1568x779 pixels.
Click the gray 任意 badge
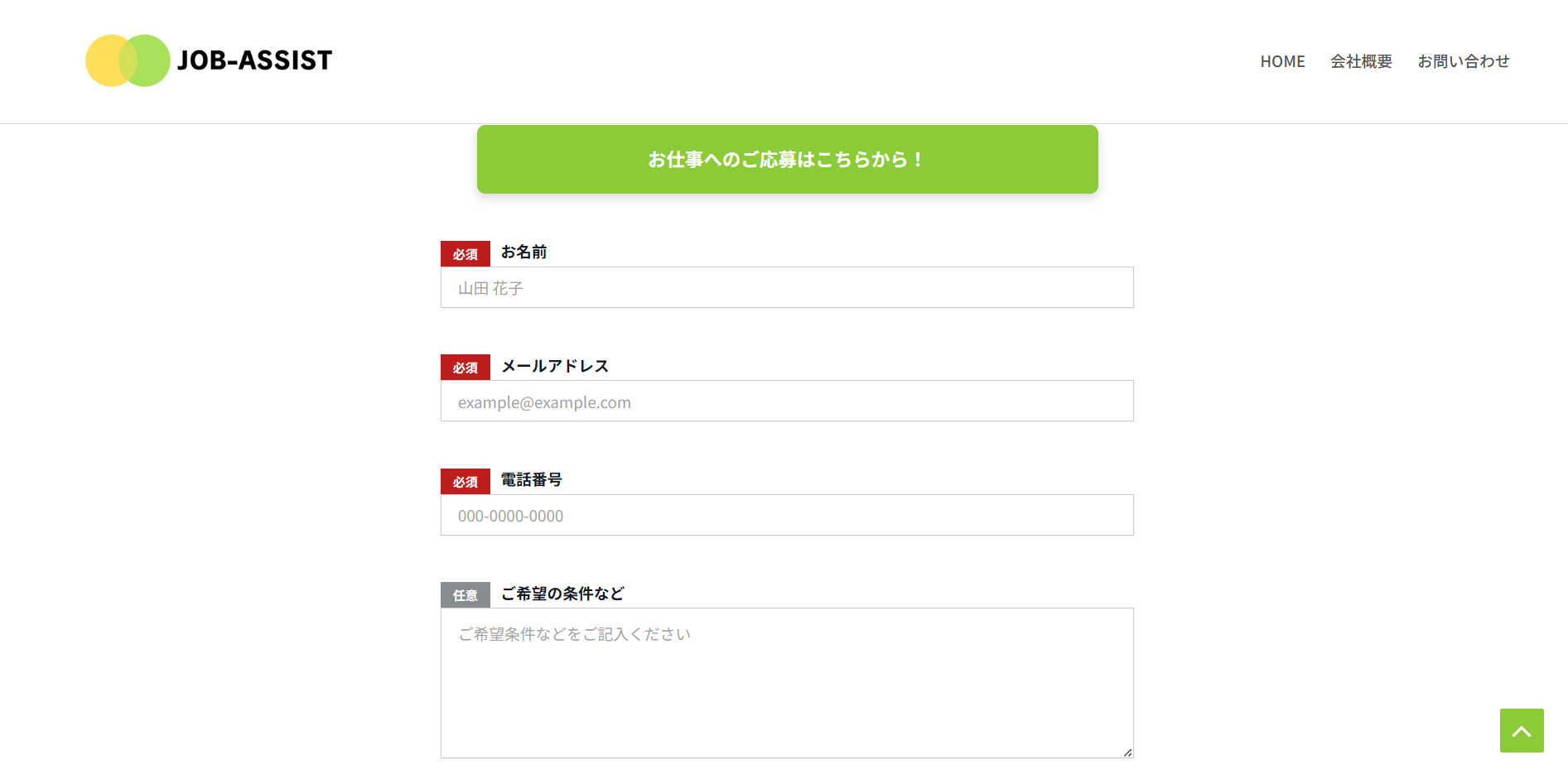[x=466, y=595]
